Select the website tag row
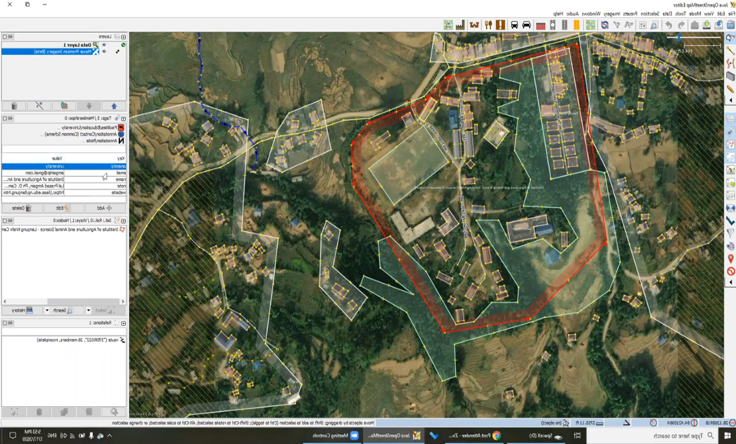736x444 pixels. tap(64, 192)
